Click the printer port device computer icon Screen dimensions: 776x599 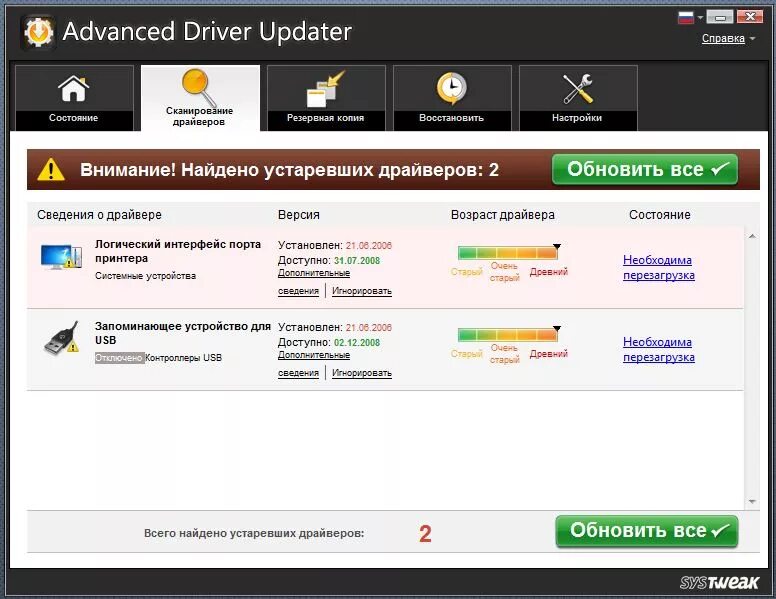tap(61, 256)
